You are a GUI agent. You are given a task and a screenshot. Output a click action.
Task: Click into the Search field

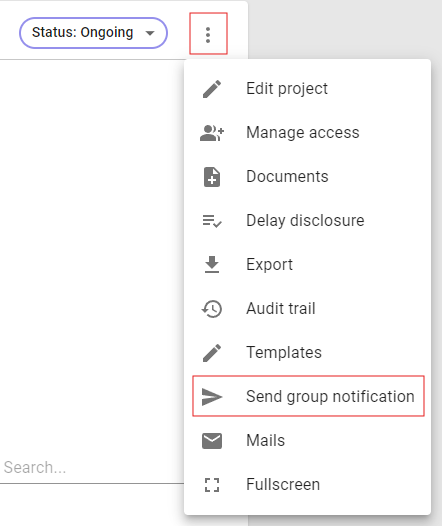92,468
